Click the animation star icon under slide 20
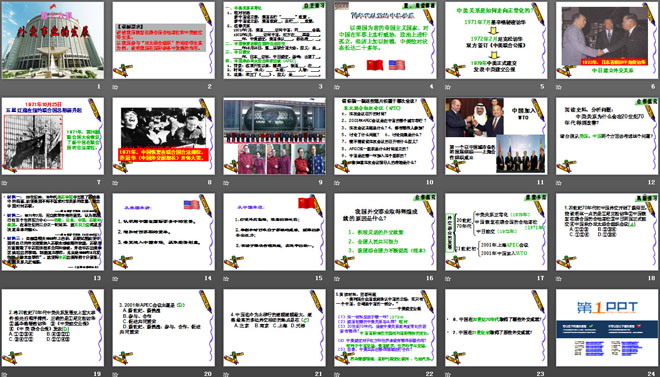Viewport: 660px width, 377px height. tap(115, 374)
